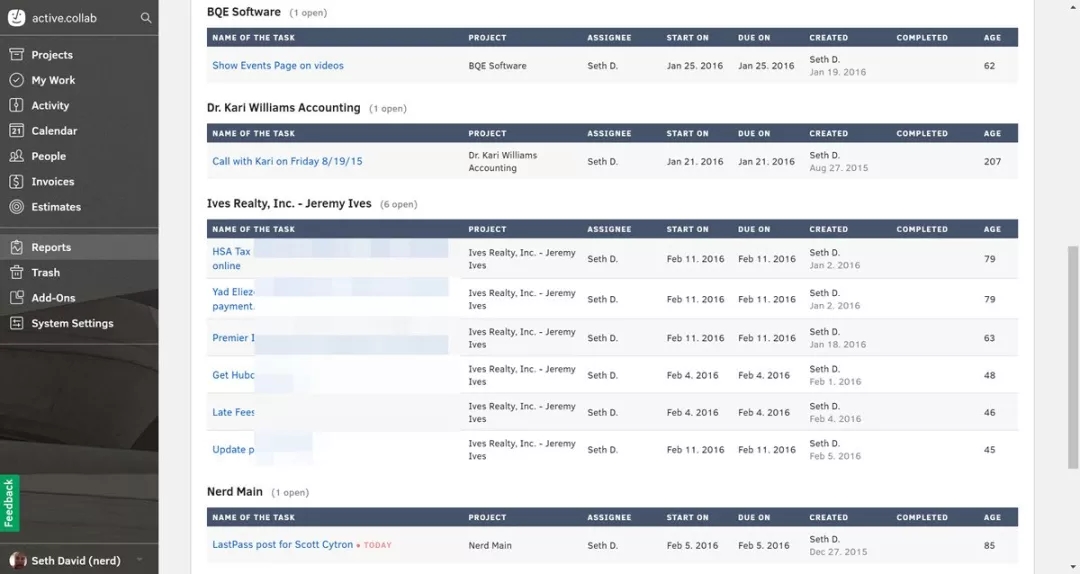
Task: Open the HSA Tax online task
Action: tap(231, 258)
